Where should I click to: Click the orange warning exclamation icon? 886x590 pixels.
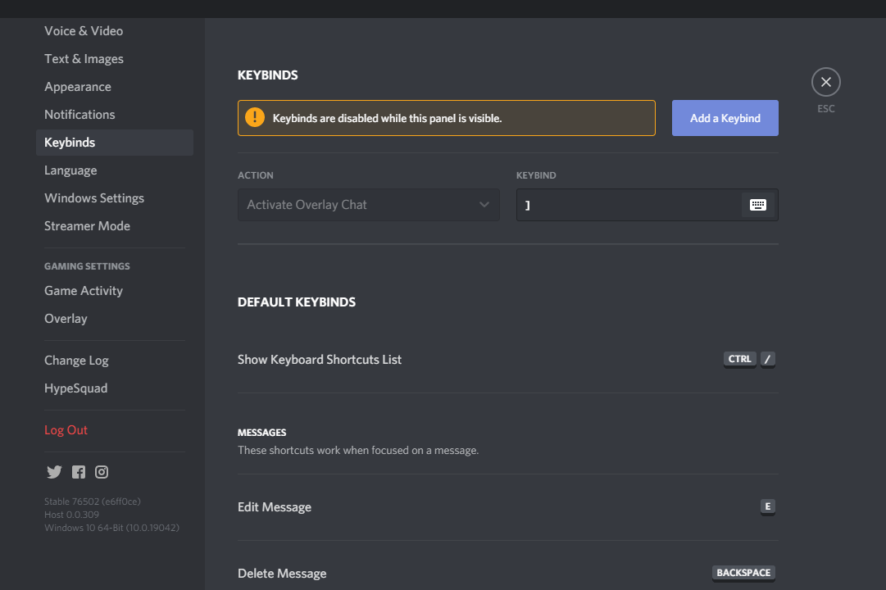255,118
